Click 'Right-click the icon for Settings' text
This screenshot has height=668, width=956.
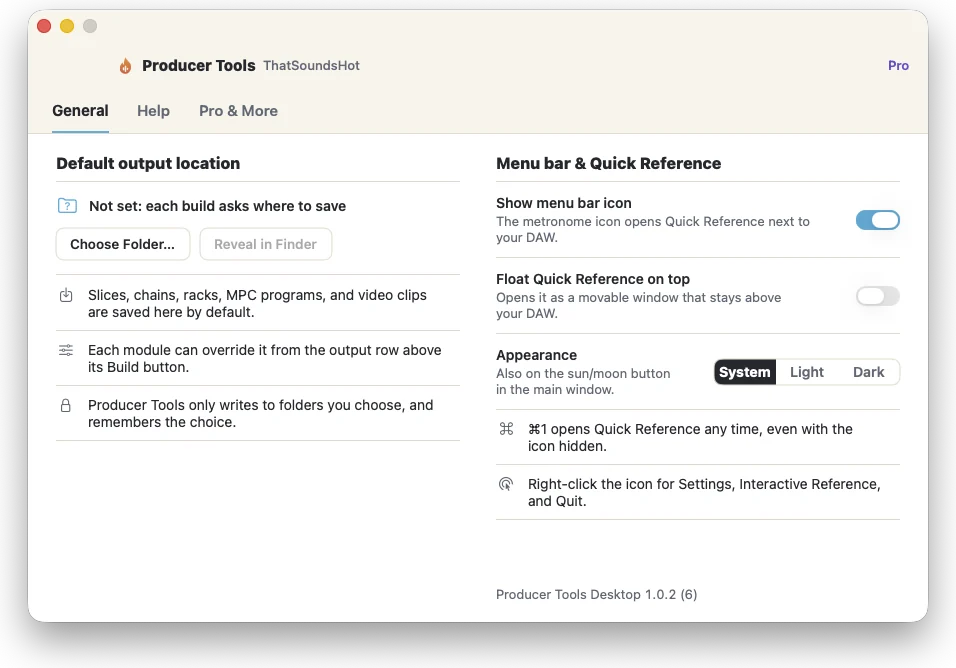click(704, 492)
